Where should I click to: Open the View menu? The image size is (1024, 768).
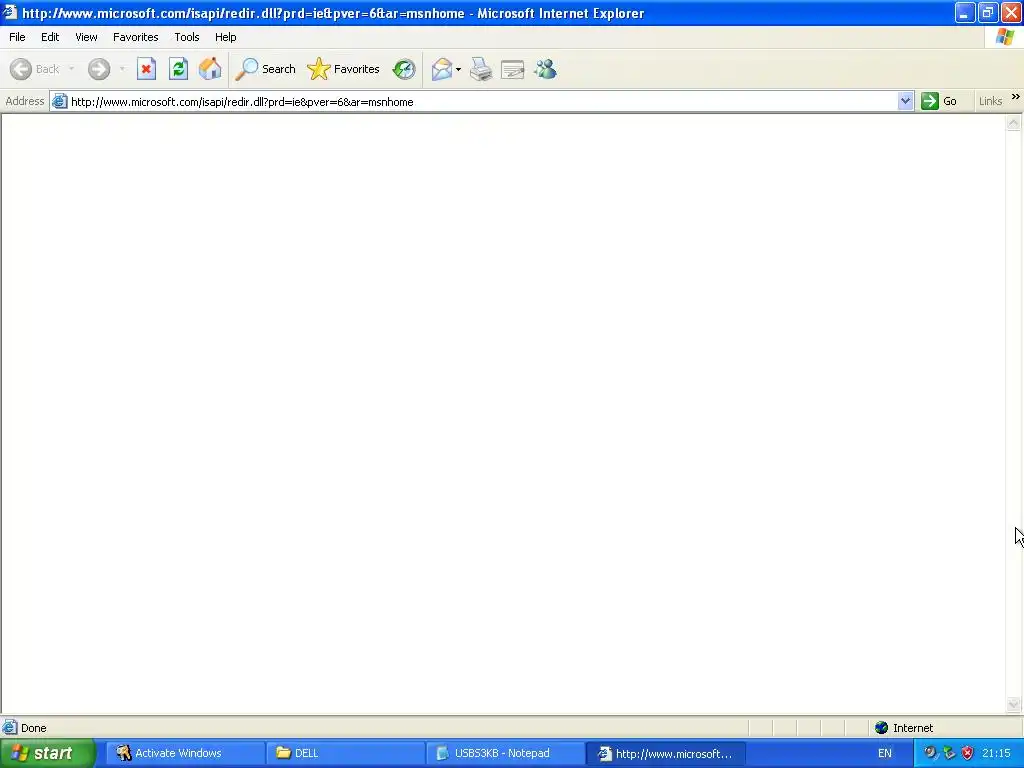coord(86,37)
